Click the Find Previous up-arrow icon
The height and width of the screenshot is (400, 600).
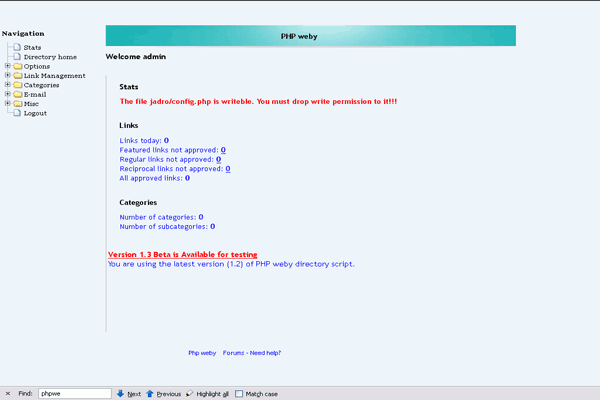click(x=151, y=394)
